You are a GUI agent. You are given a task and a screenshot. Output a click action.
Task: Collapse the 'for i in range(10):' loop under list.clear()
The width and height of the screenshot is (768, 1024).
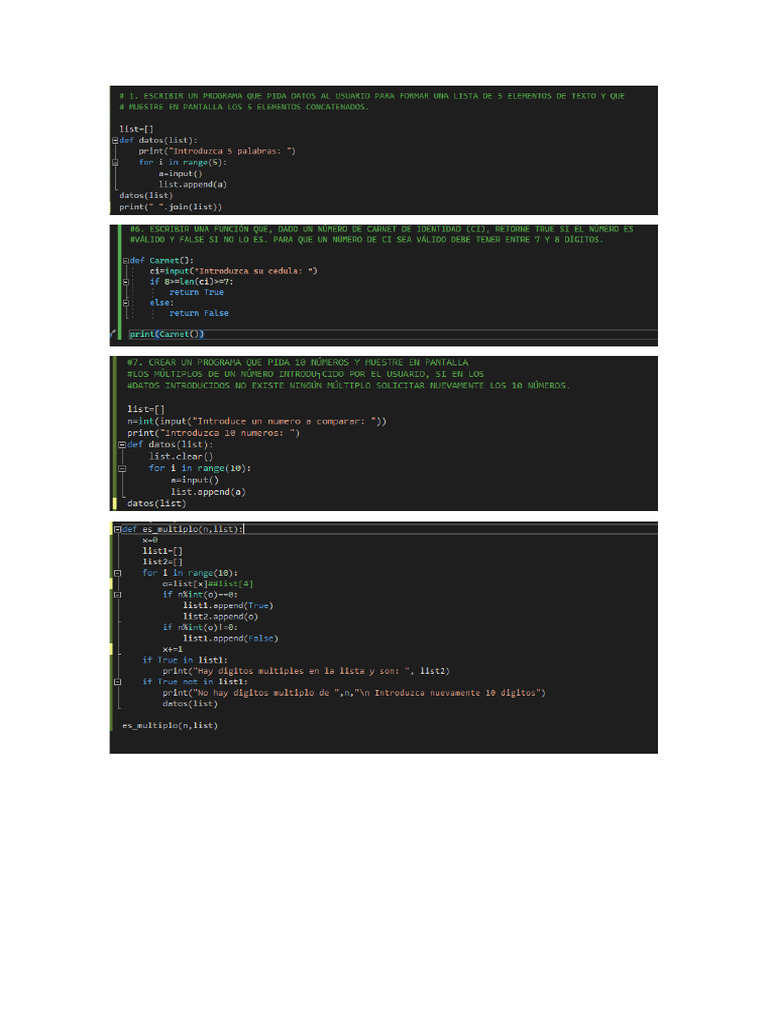click(x=122, y=468)
